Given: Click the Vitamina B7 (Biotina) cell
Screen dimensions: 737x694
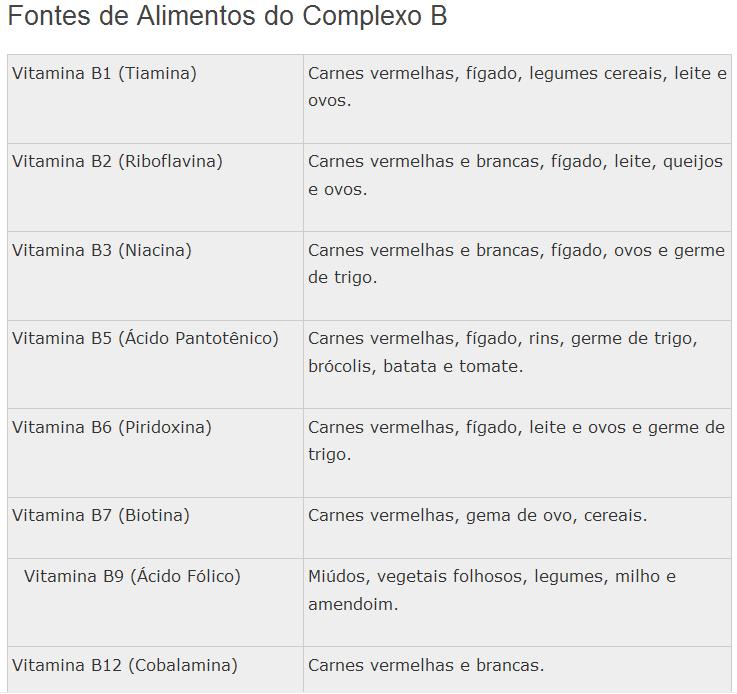Looking at the screenshot, I should point(155,528).
